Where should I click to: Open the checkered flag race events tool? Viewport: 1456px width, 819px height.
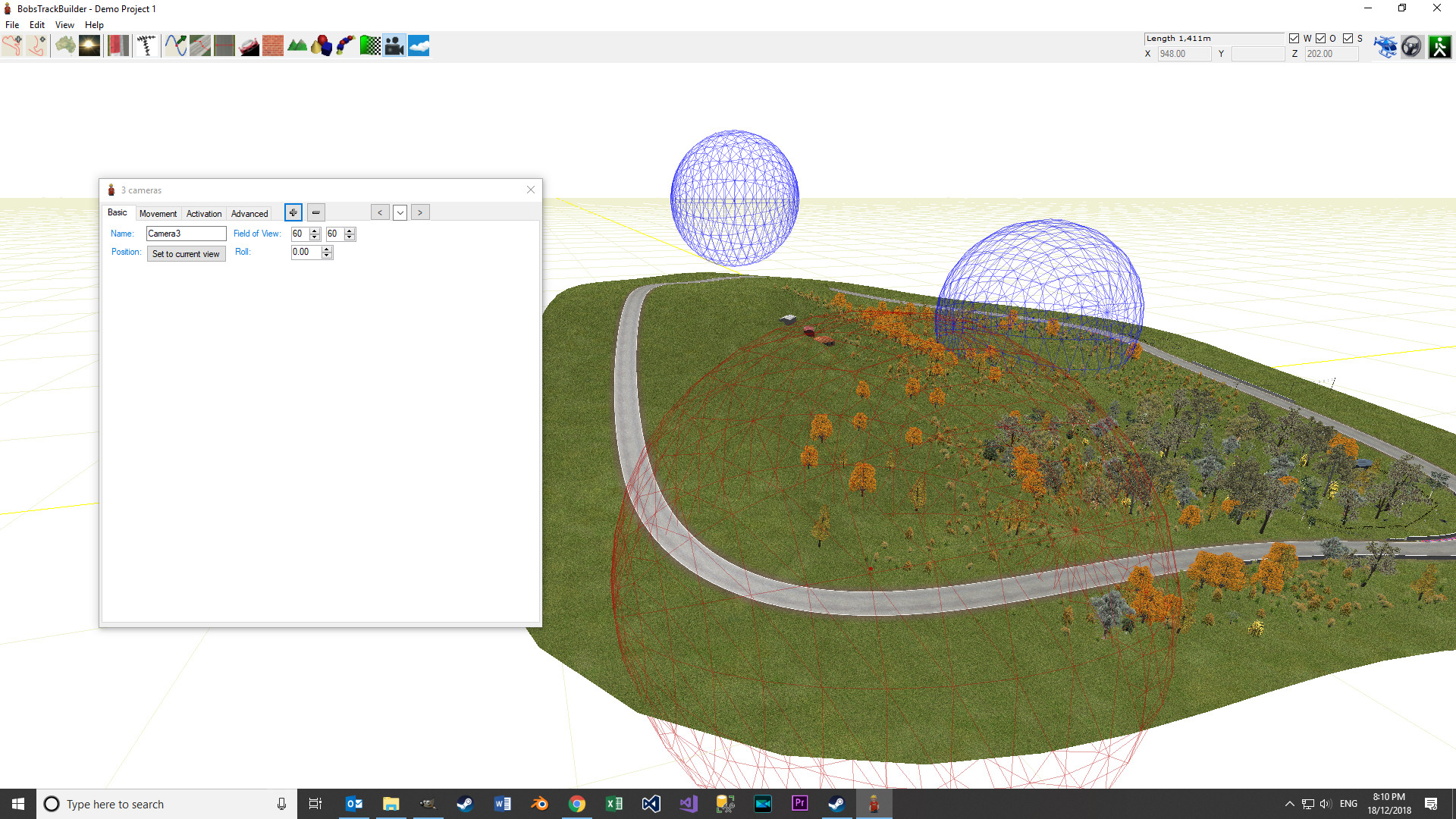[x=370, y=45]
